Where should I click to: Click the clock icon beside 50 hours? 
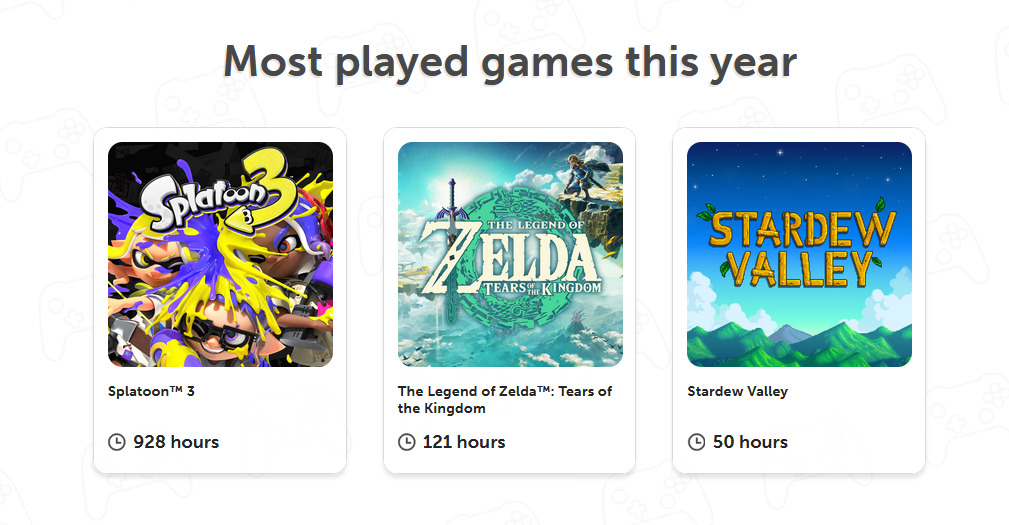coord(696,442)
